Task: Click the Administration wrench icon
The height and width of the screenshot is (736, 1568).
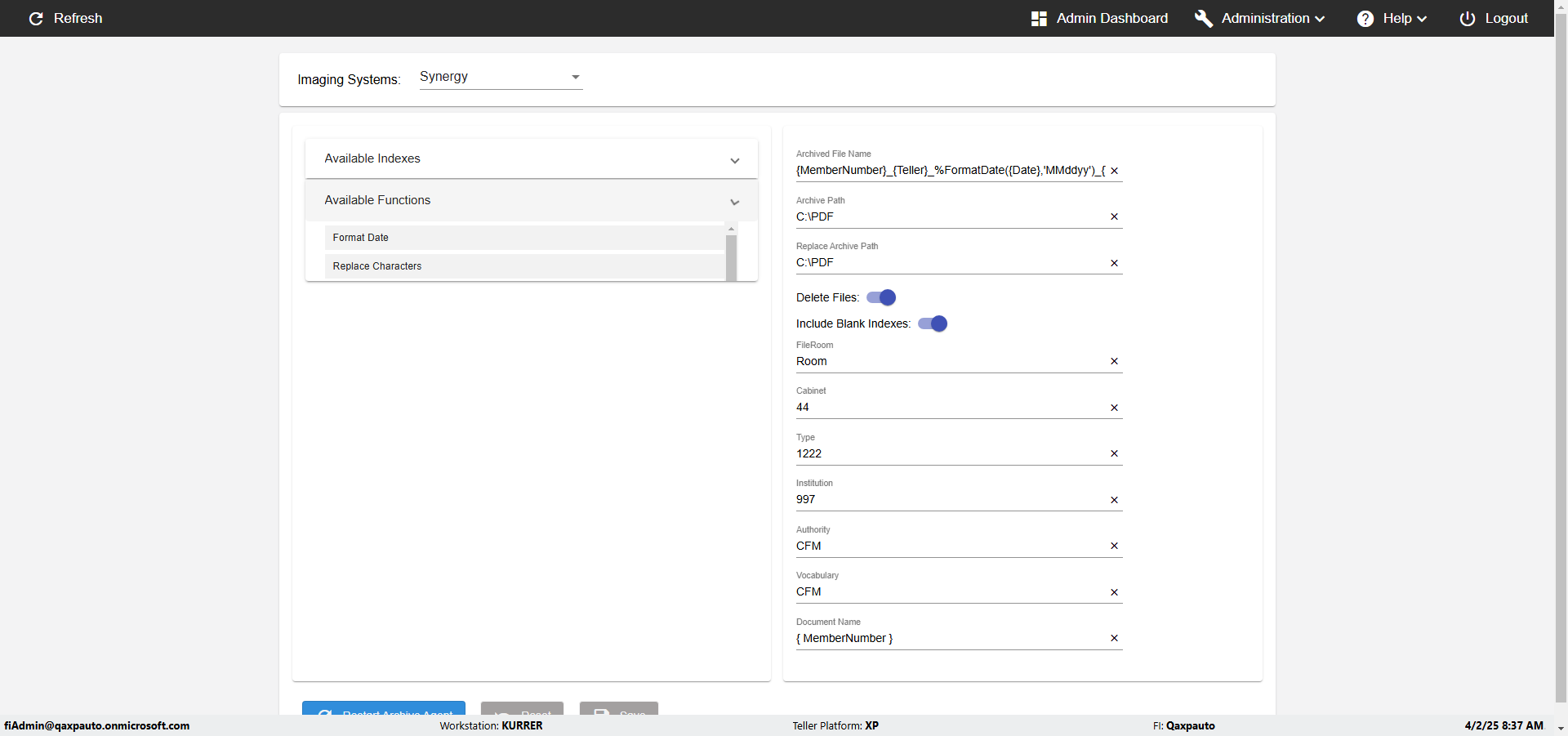Action: pyautogui.click(x=1203, y=19)
